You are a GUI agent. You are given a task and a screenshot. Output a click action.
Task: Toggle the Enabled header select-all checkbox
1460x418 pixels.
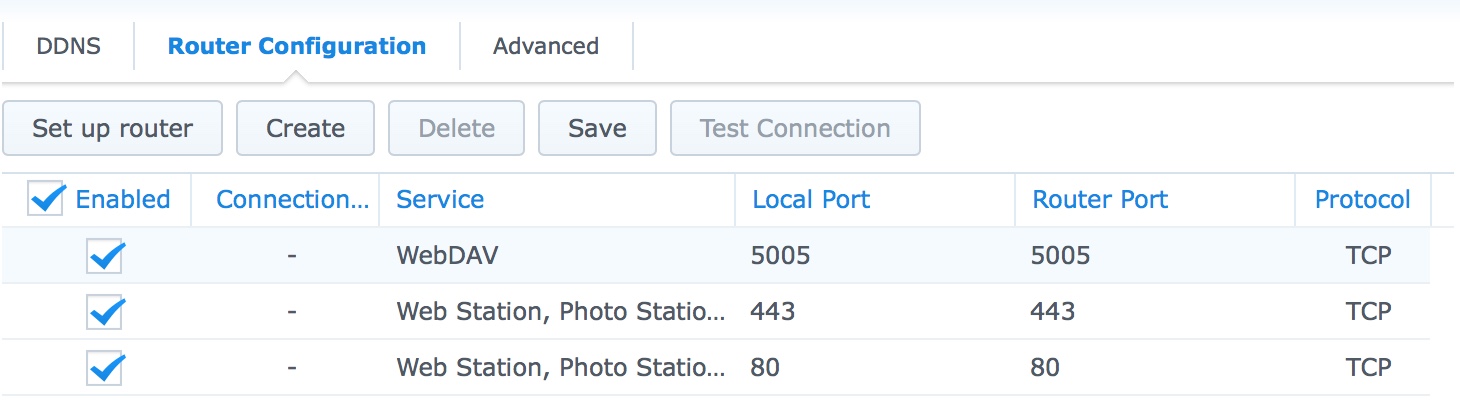tap(47, 200)
